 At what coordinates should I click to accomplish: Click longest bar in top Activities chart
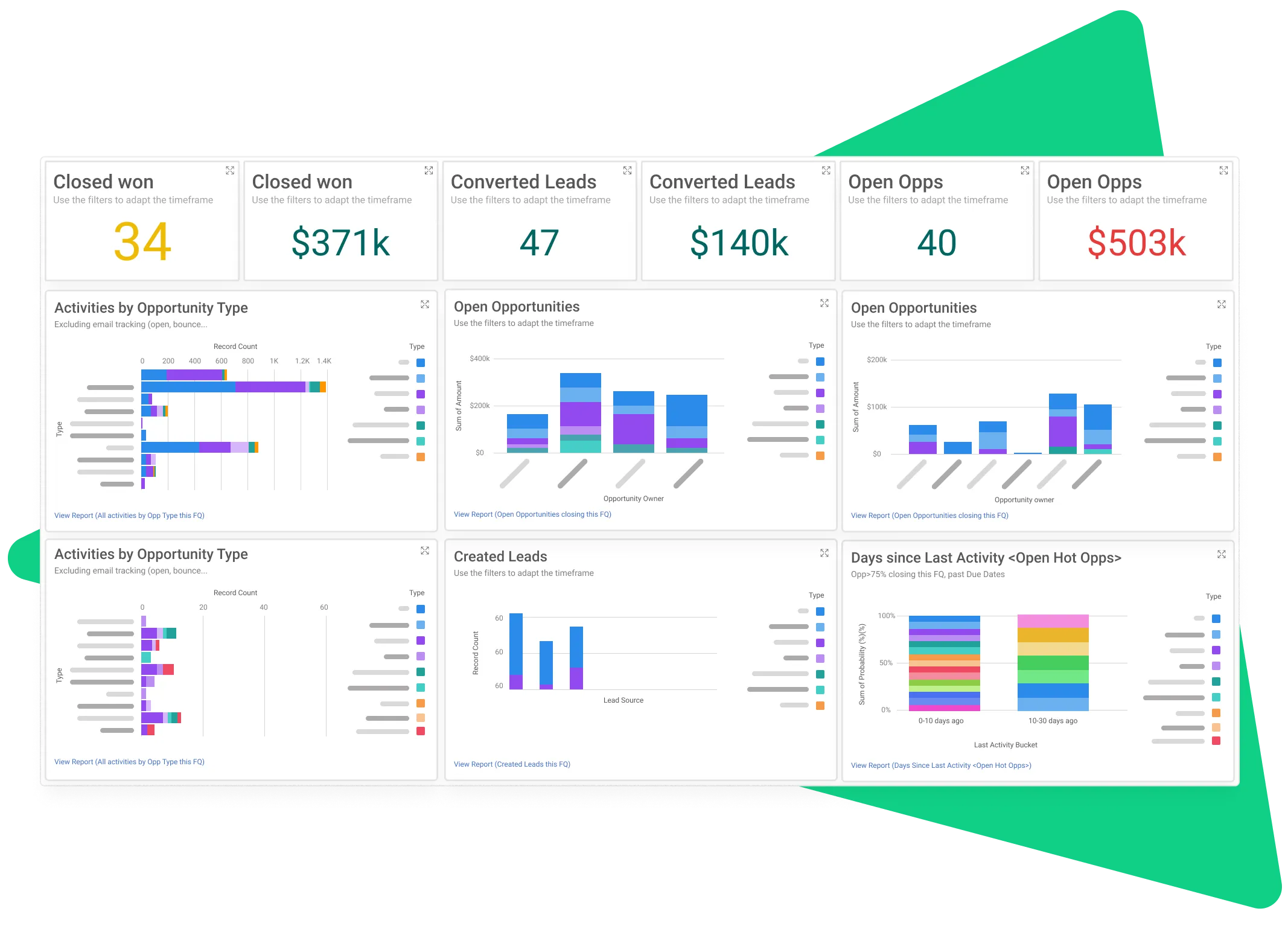pos(234,387)
